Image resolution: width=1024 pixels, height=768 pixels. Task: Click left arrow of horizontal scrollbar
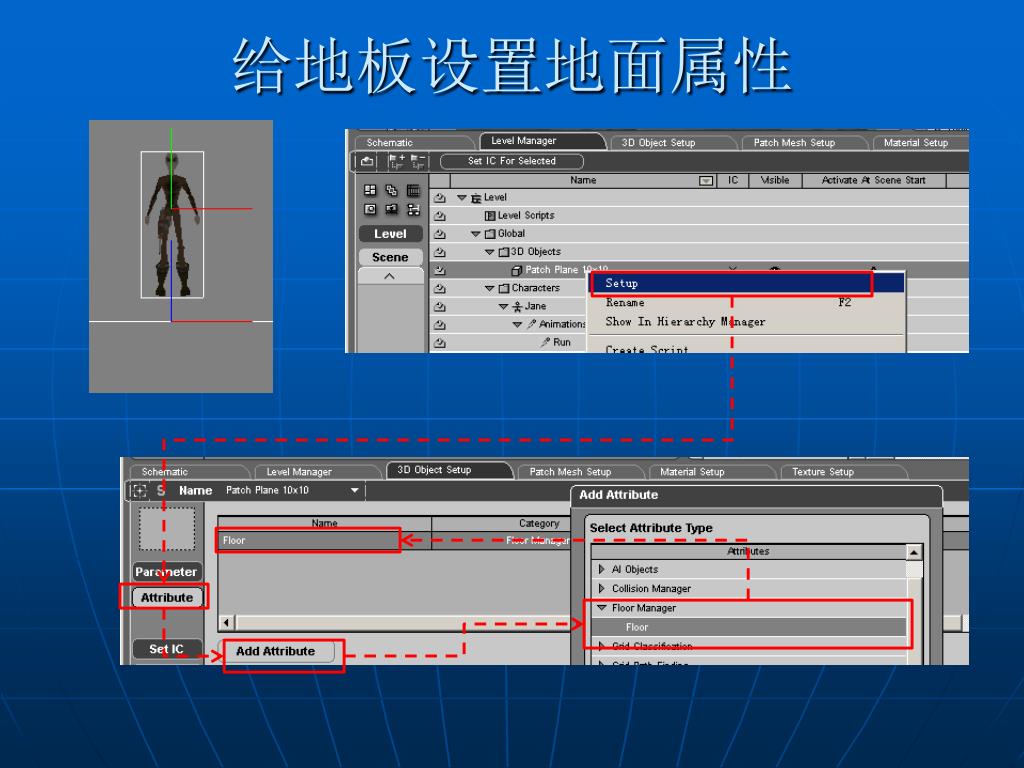227,623
